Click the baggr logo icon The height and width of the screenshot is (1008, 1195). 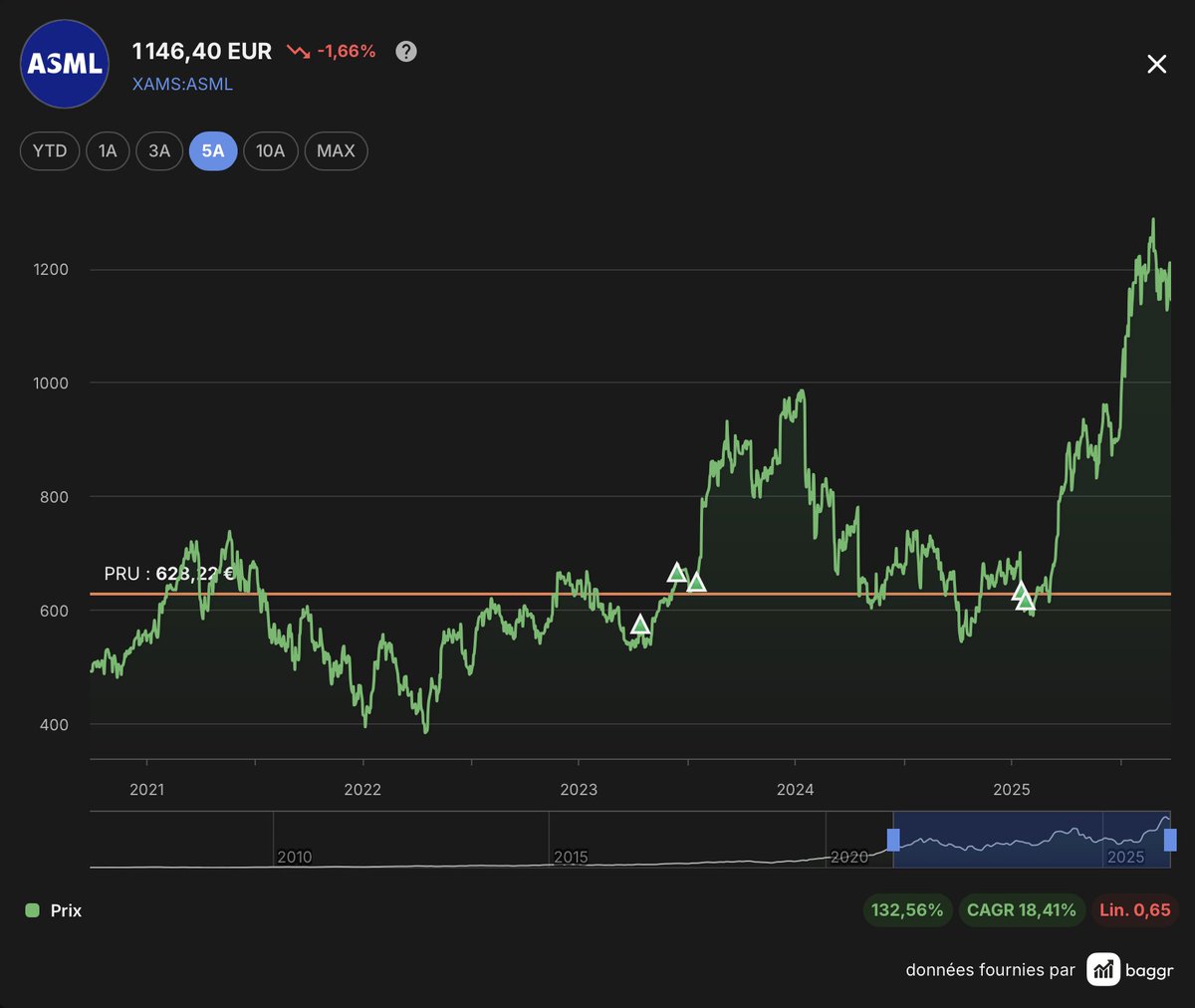(1103, 969)
